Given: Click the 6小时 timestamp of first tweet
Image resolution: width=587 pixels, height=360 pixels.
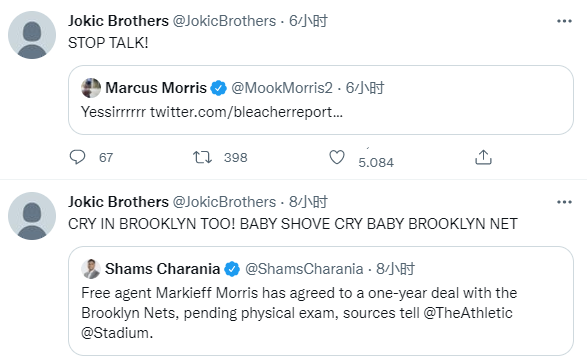Looking at the screenshot, I should 308,21.
